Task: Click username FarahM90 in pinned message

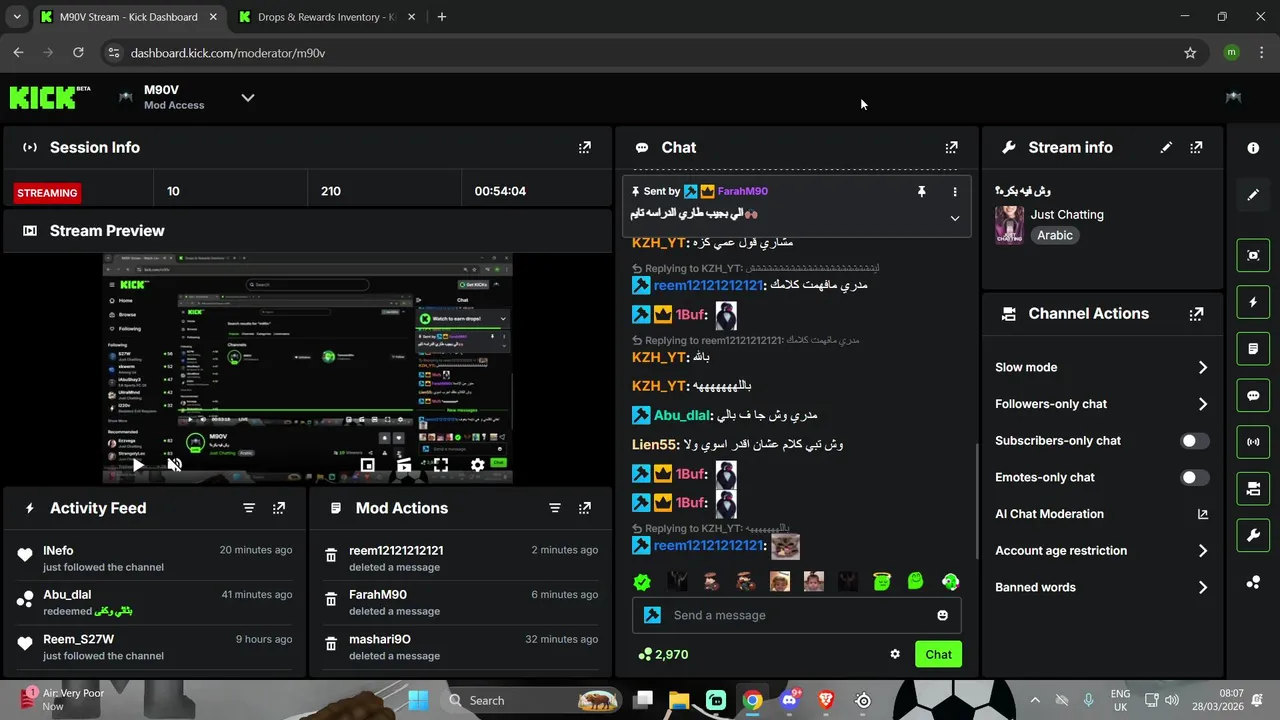Action: 742,191
